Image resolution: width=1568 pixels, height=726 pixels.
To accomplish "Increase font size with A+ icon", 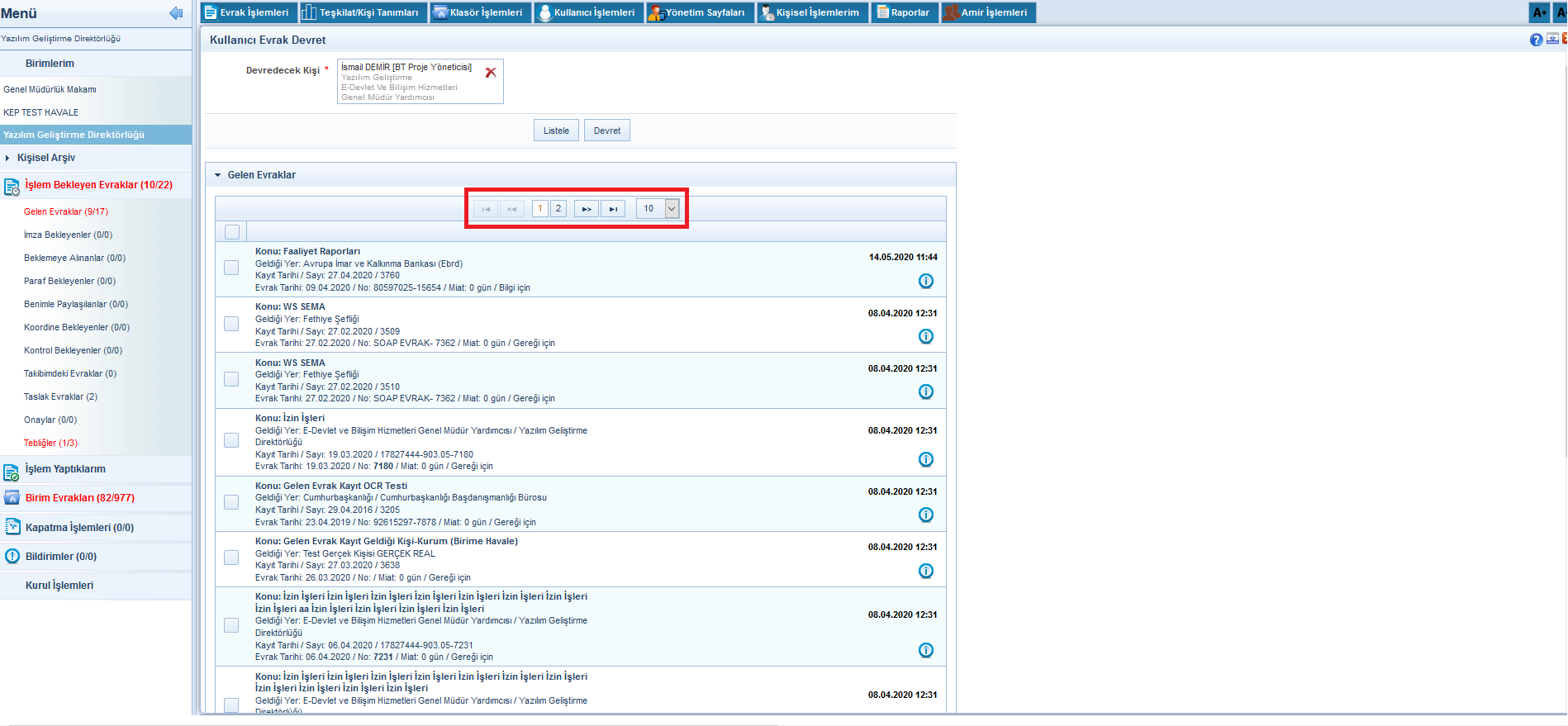I will [1539, 12].
